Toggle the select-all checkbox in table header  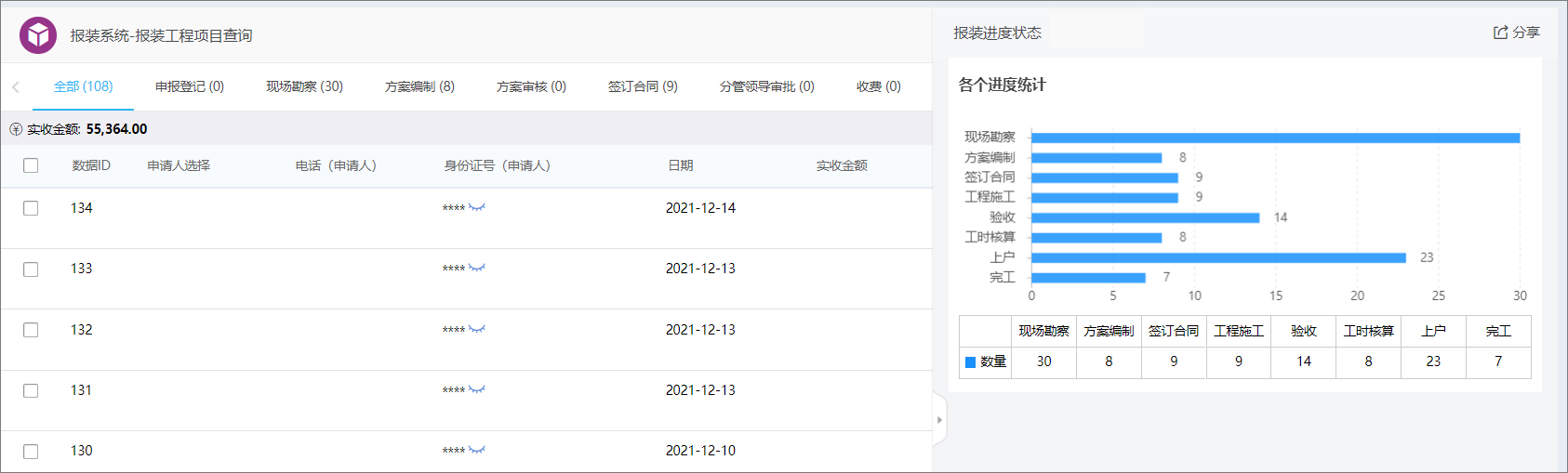pos(31,165)
